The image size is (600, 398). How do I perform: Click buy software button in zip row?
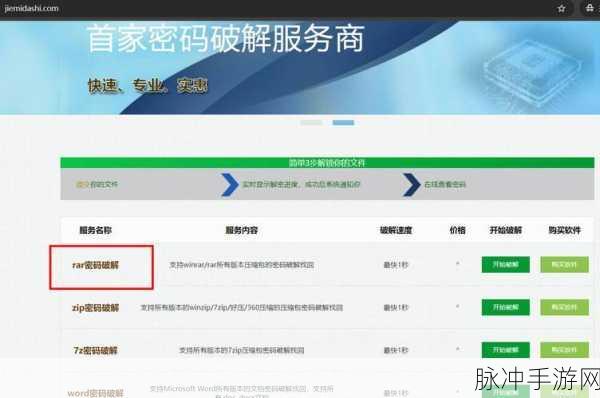(564, 307)
